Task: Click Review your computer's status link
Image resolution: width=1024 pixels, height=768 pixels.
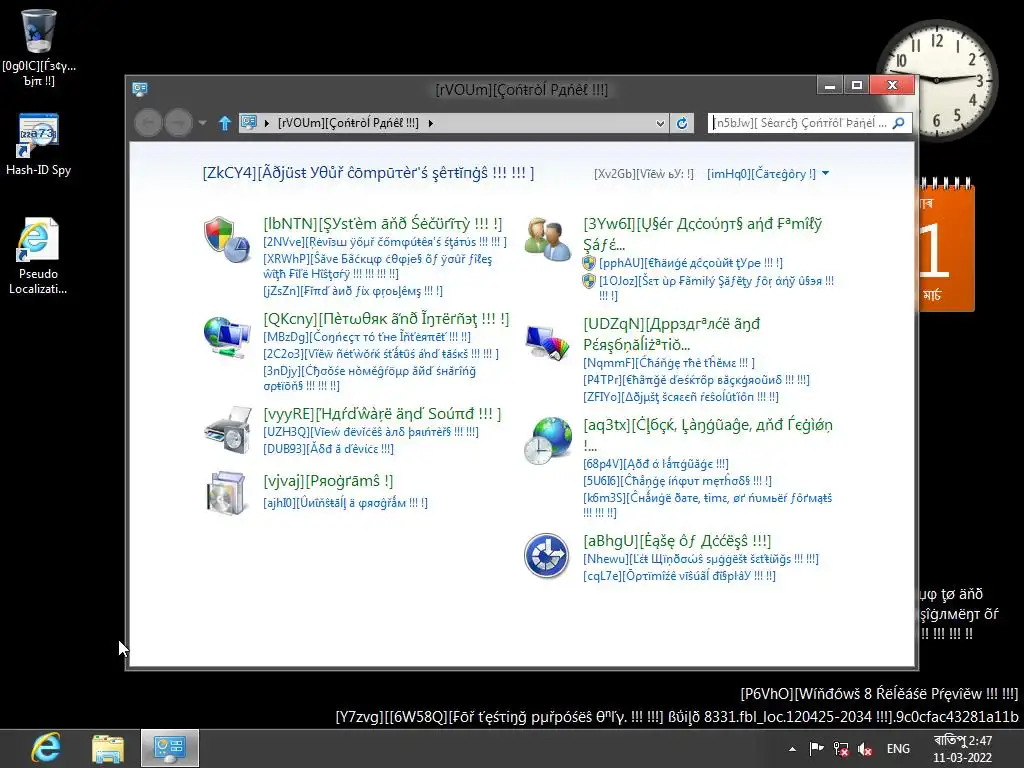Action: (x=385, y=242)
